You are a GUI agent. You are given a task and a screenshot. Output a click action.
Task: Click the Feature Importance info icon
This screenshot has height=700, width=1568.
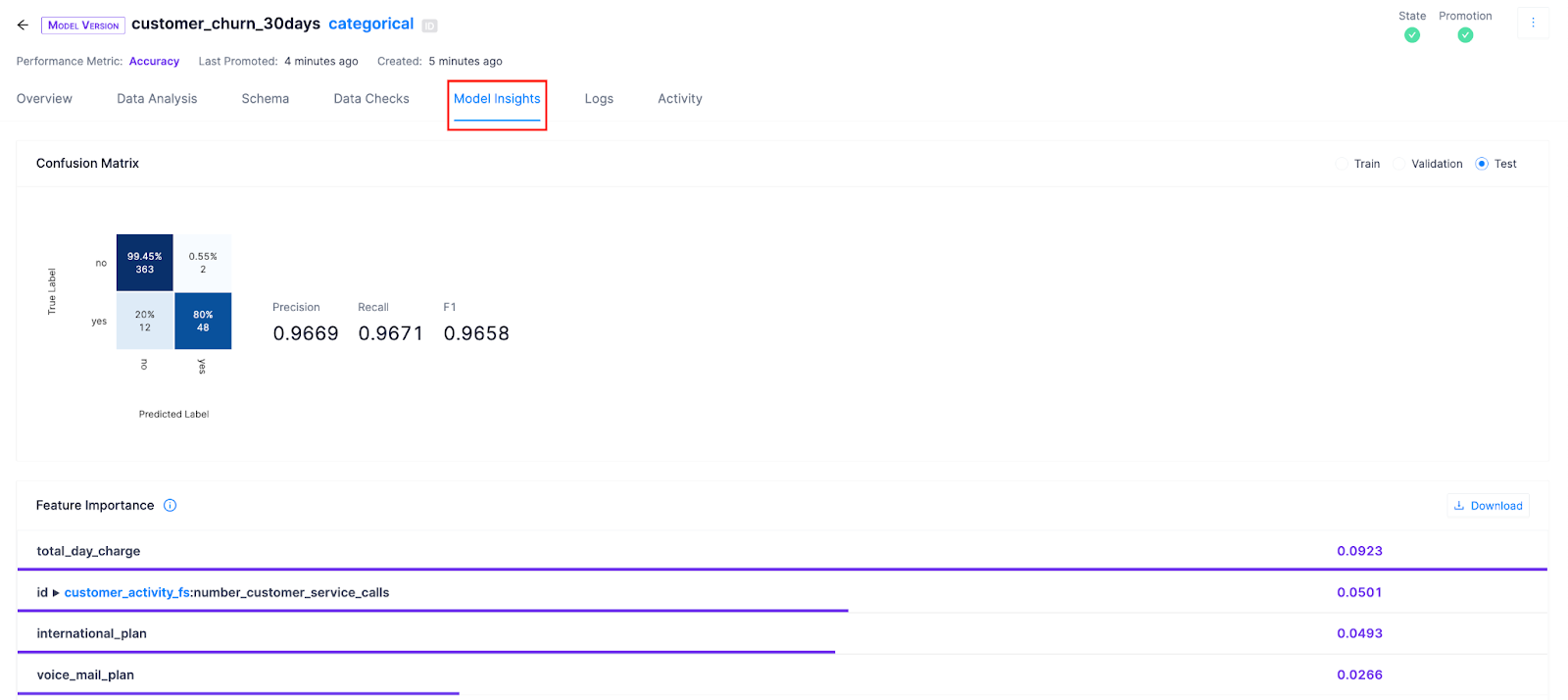click(x=170, y=506)
